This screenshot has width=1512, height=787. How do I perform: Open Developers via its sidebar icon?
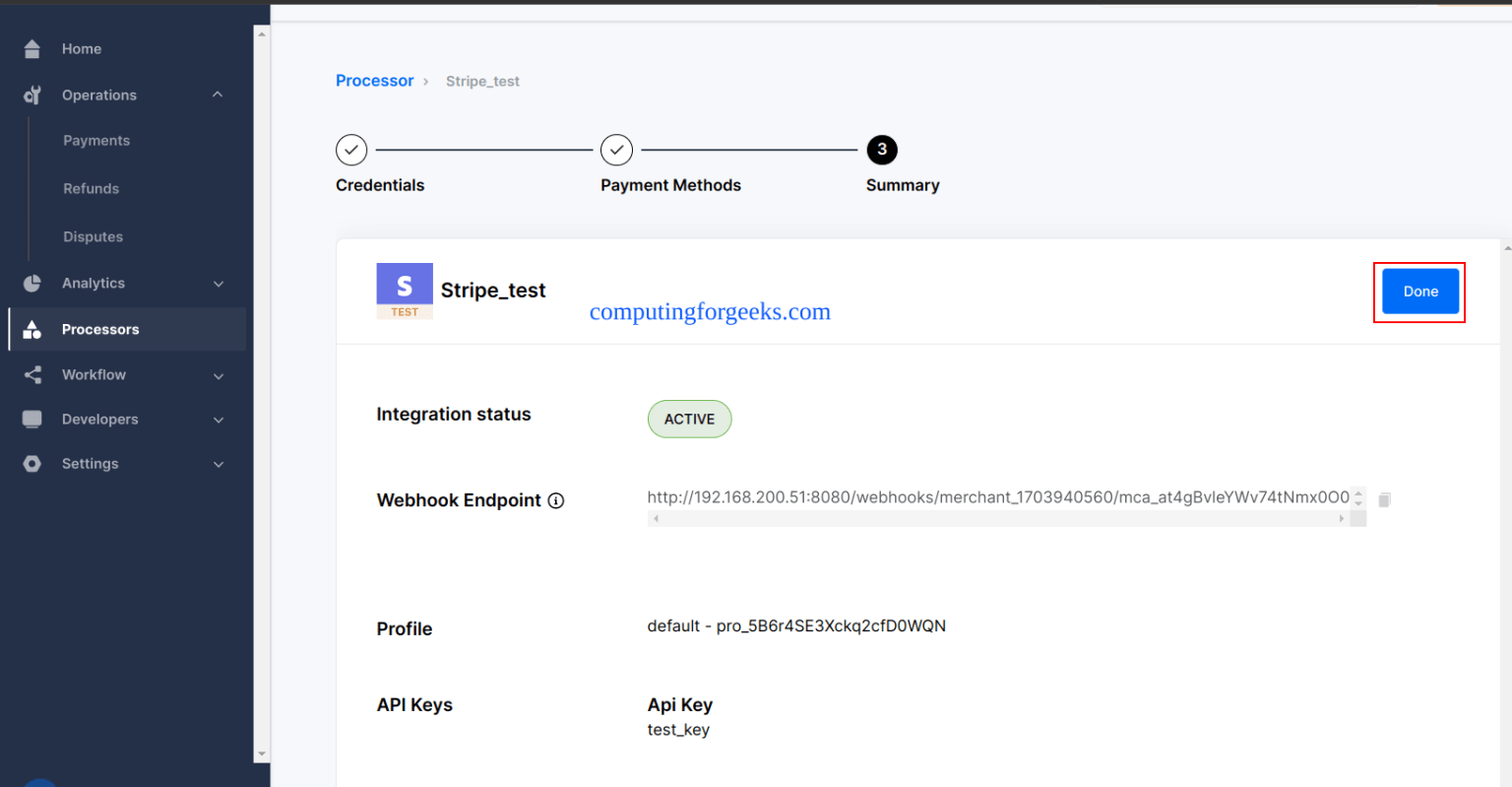pos(31,419)
